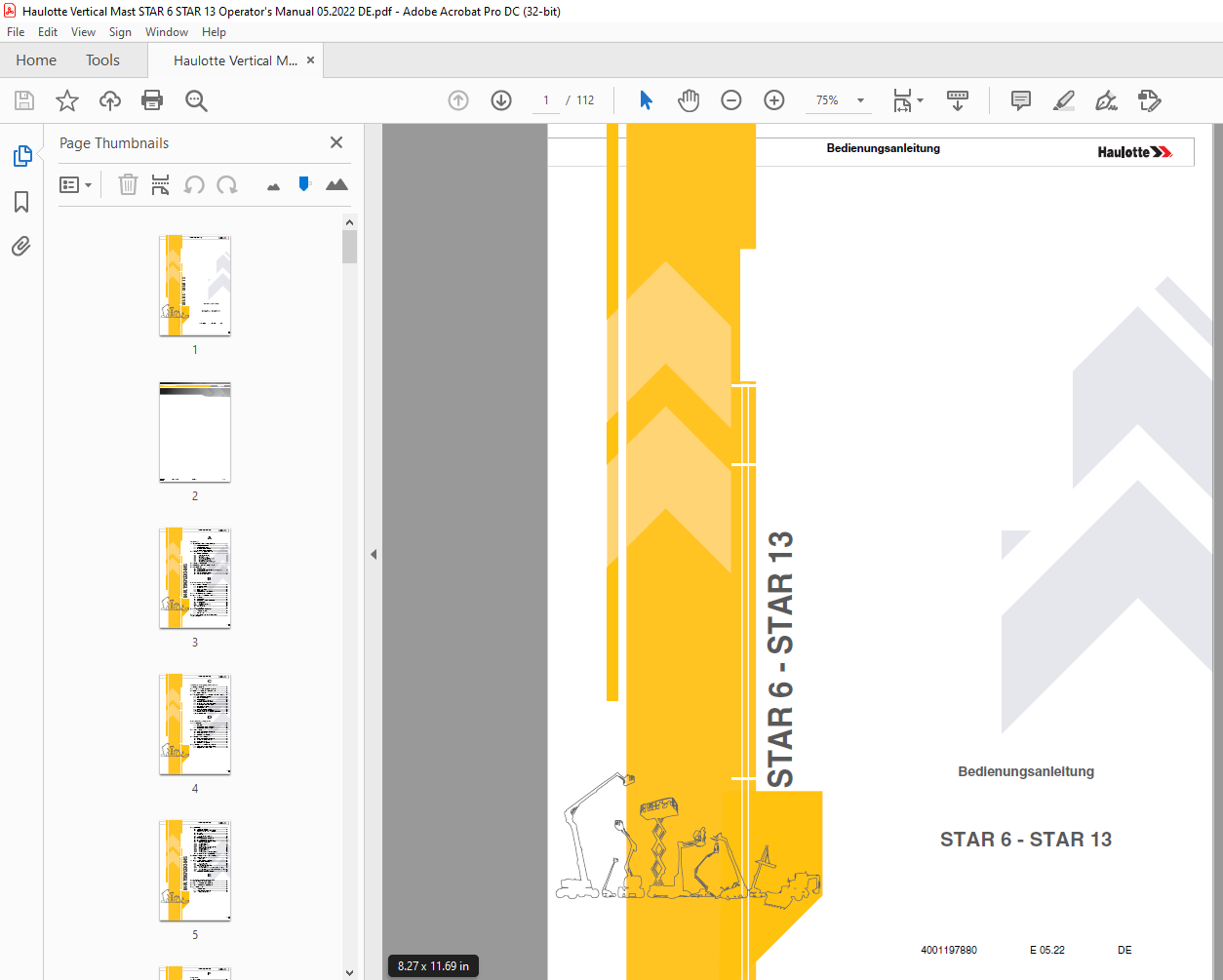
Task: Open Bookmarks panel in sidebar
Action: coord(21,202)
